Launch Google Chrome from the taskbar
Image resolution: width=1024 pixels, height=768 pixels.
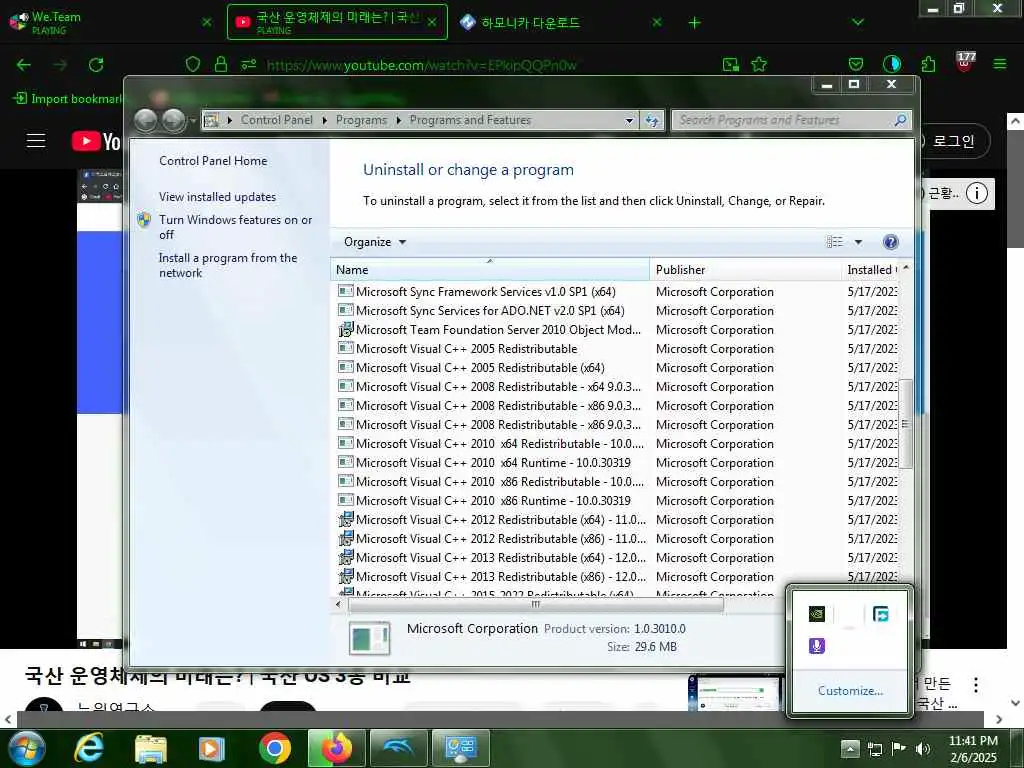coord(274,749)
